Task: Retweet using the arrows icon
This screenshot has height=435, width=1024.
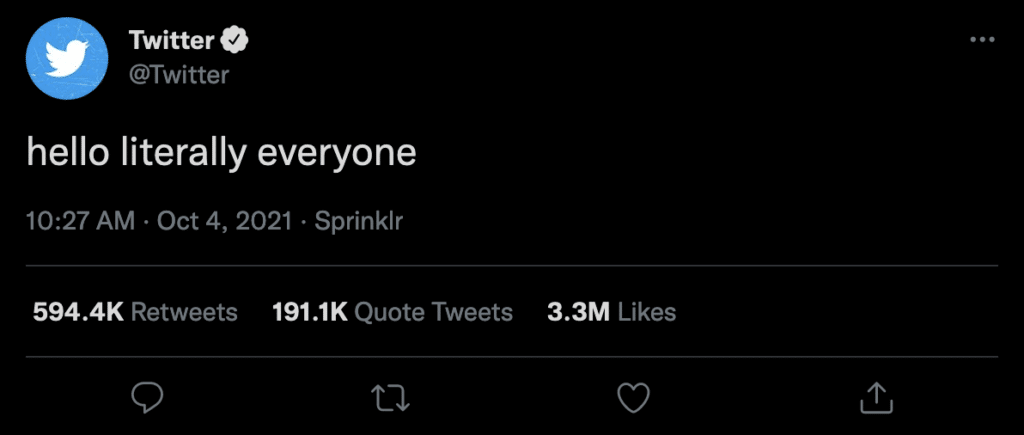Action: point(390,398)
